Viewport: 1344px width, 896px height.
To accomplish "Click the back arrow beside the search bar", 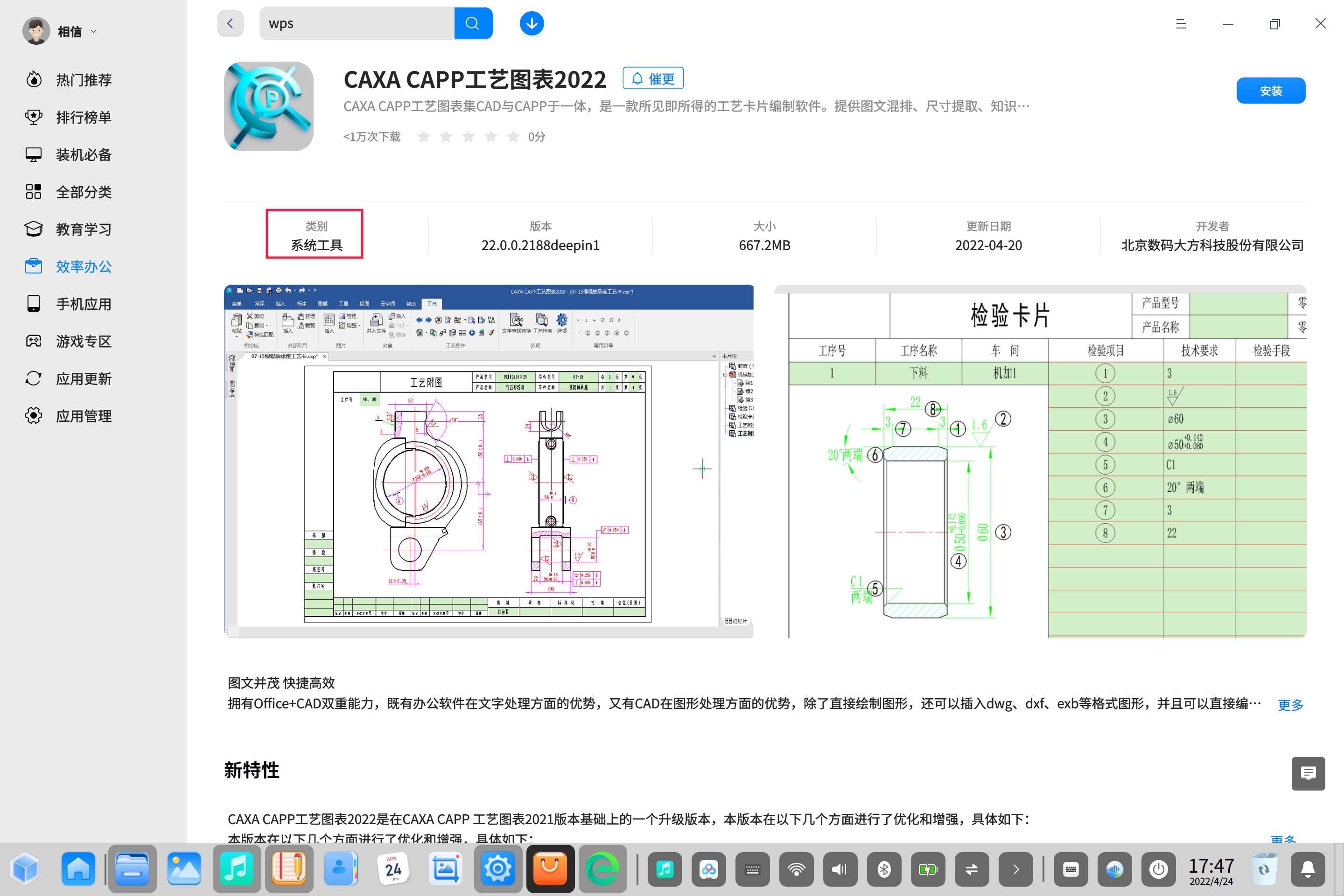I will click(230, 23).
